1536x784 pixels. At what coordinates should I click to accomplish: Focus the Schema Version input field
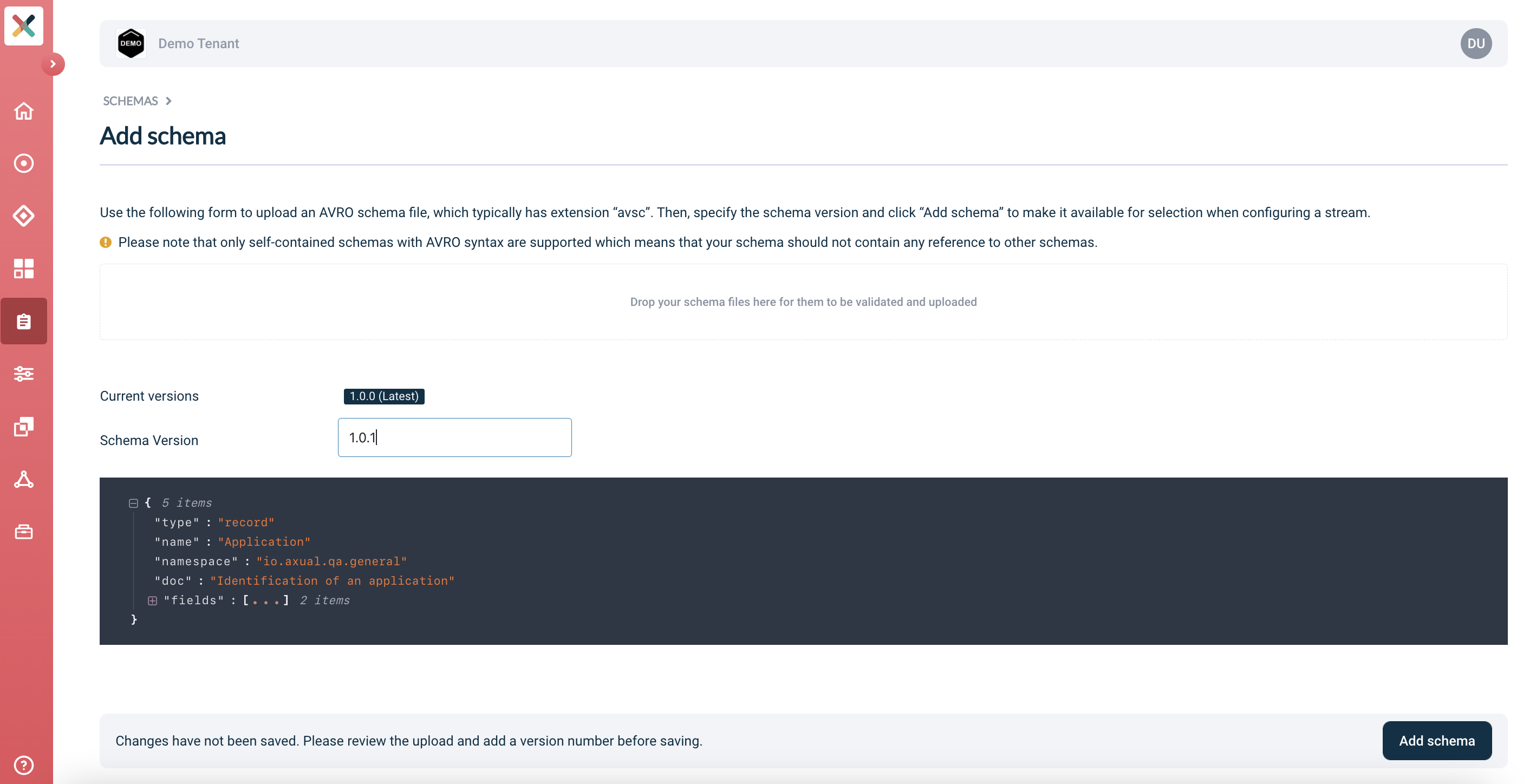click(454, 437)
